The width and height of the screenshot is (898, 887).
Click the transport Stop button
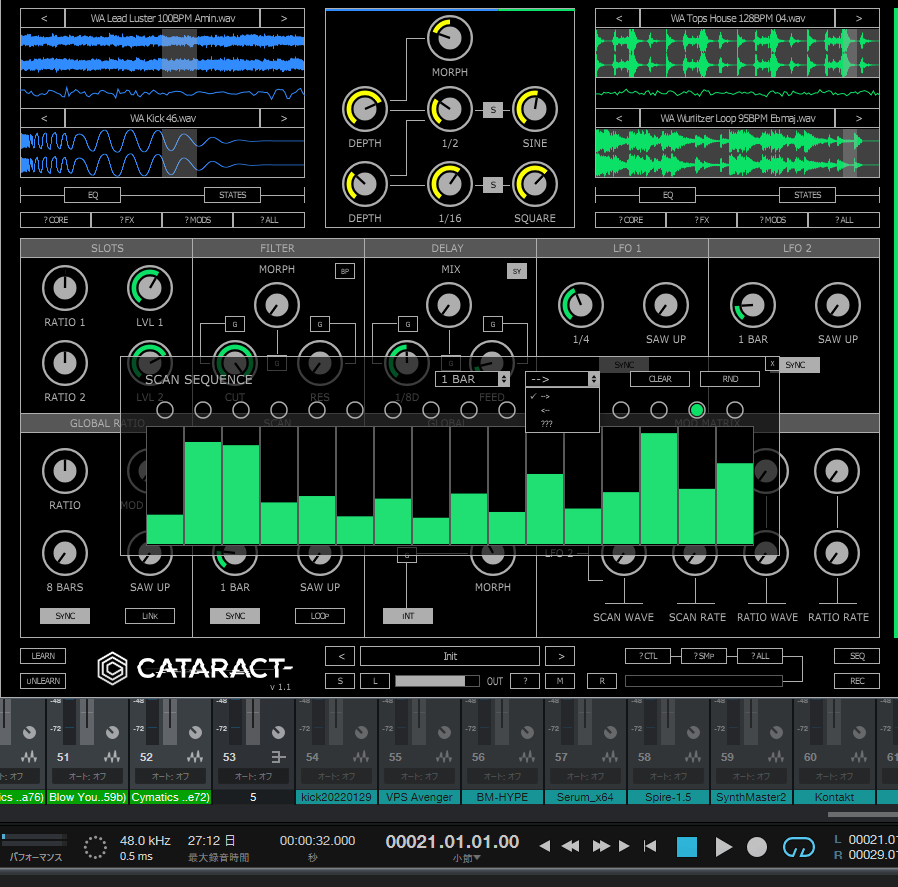point(687,846)
